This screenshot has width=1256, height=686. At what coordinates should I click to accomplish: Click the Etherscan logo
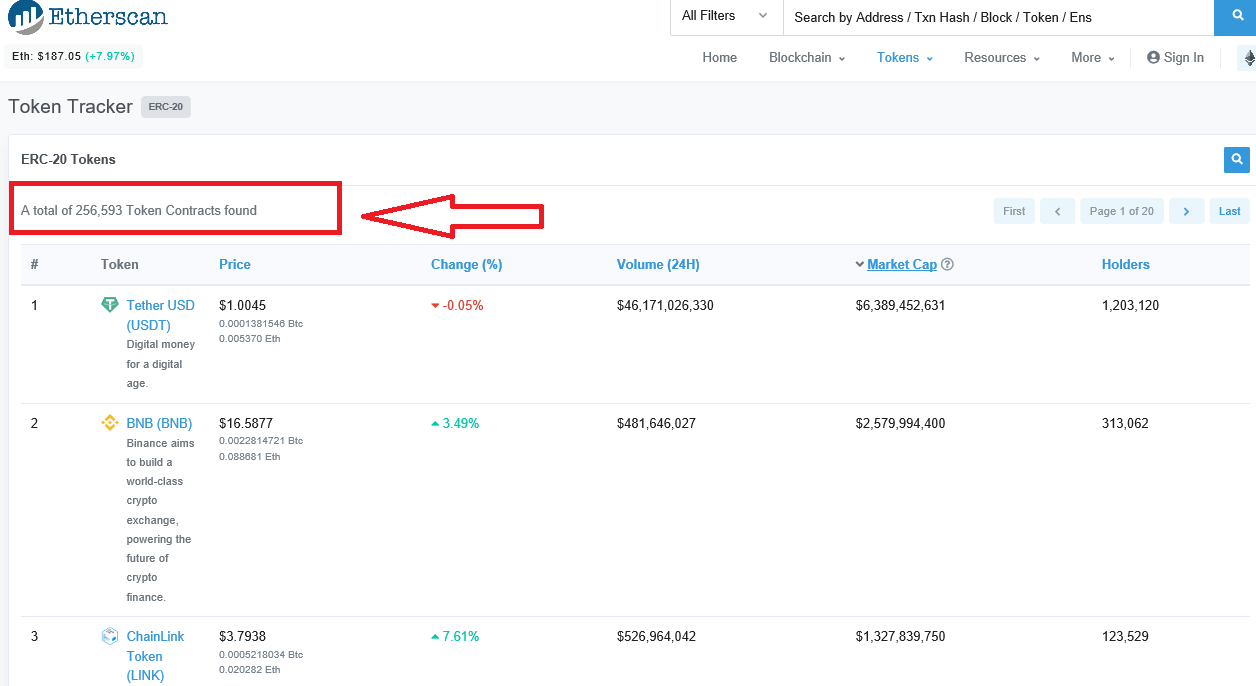click(88, 17)
